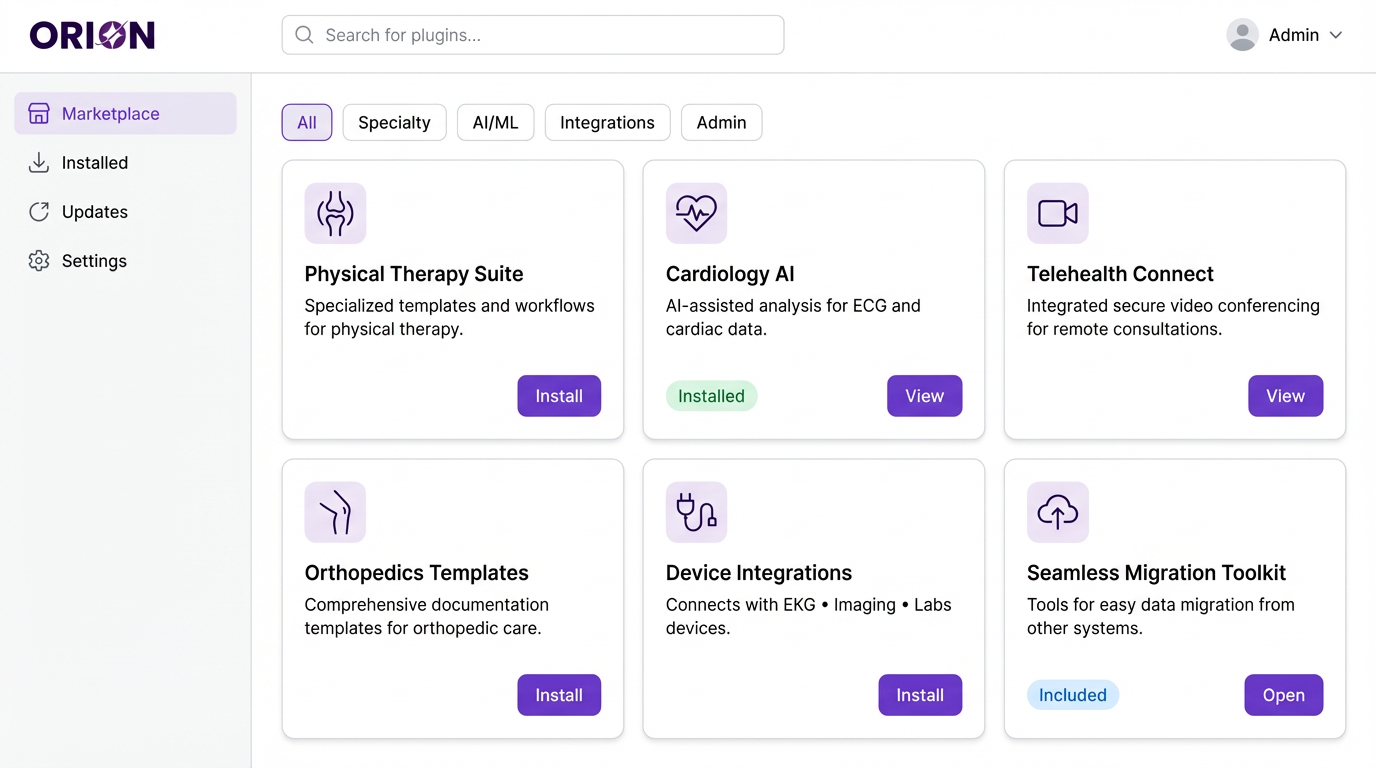Image resolution: width=1376 pixels, height=768 pixels.
Task: Click the Marketplace icon in the sidebar
Action: tap(38, 113)
